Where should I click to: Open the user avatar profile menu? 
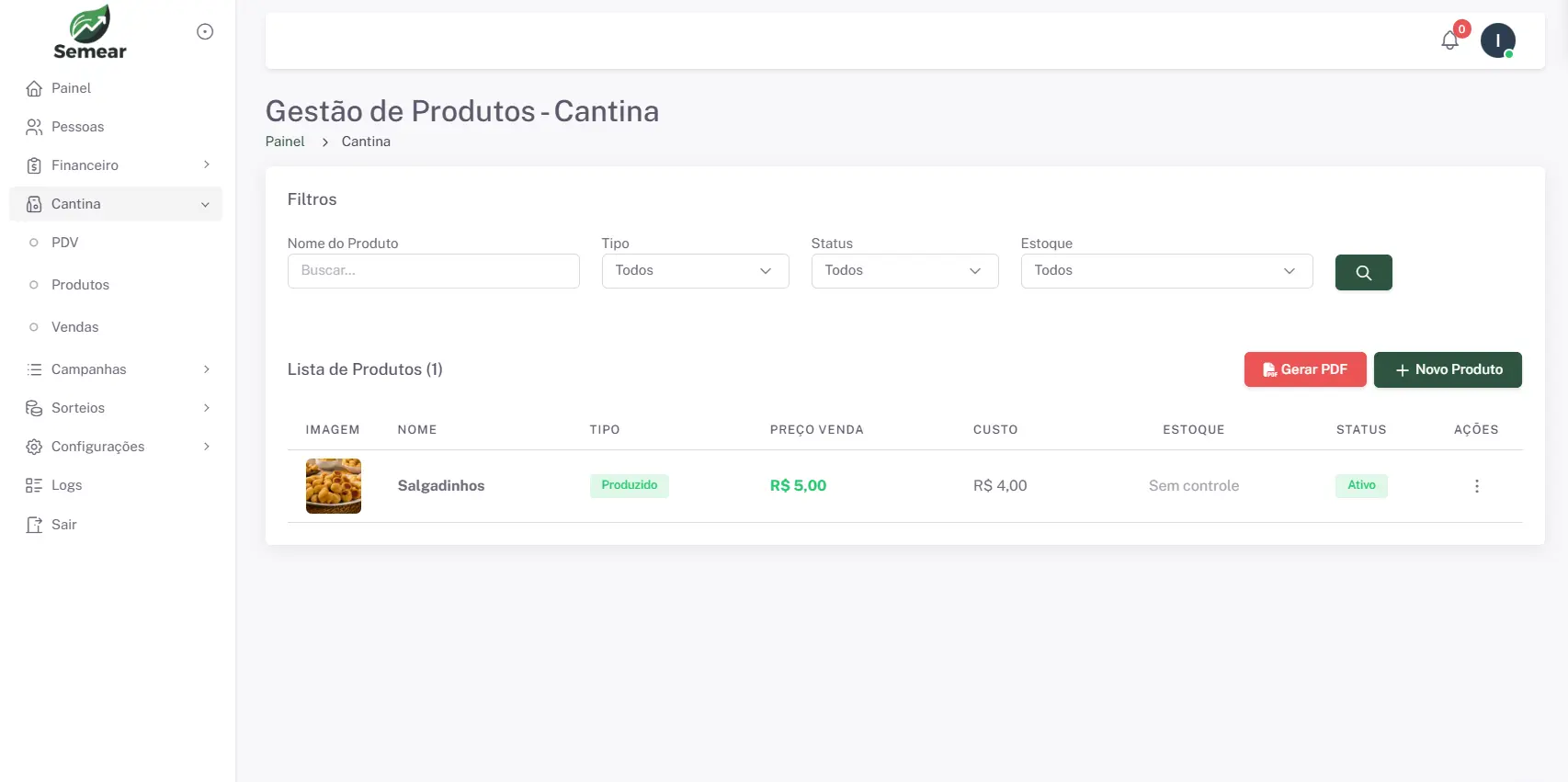click(1497, 40)
